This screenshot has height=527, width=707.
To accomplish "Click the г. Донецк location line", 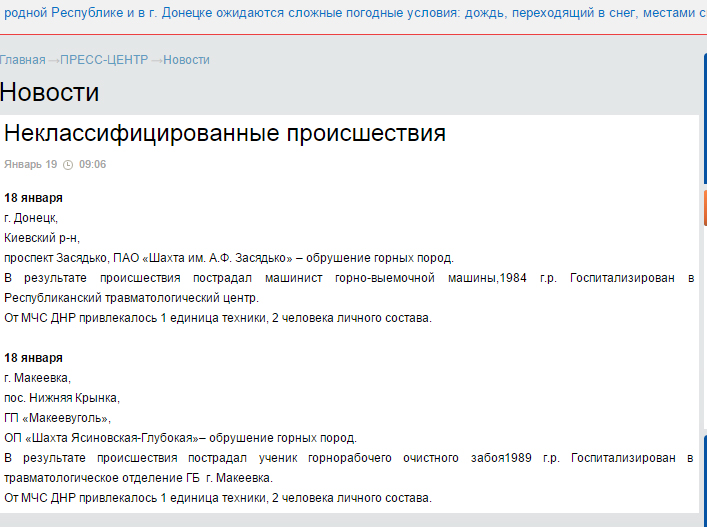I will 31,218.
